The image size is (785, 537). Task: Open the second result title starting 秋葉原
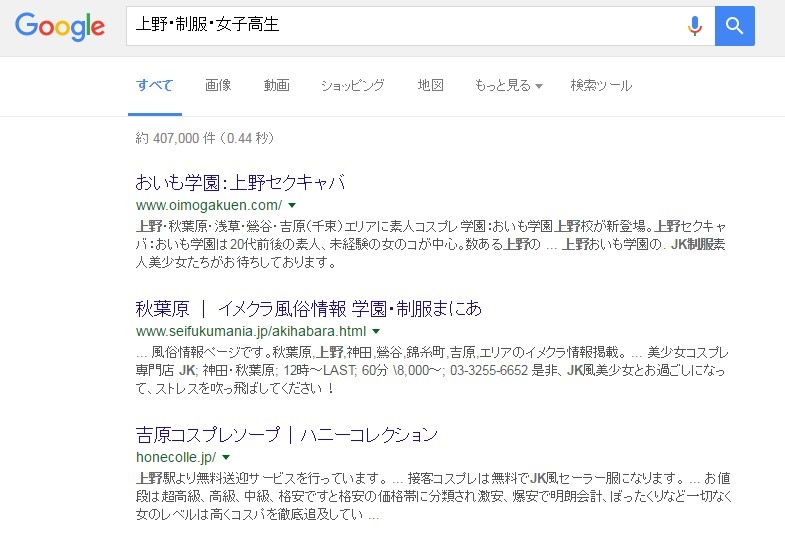(308, 309)
